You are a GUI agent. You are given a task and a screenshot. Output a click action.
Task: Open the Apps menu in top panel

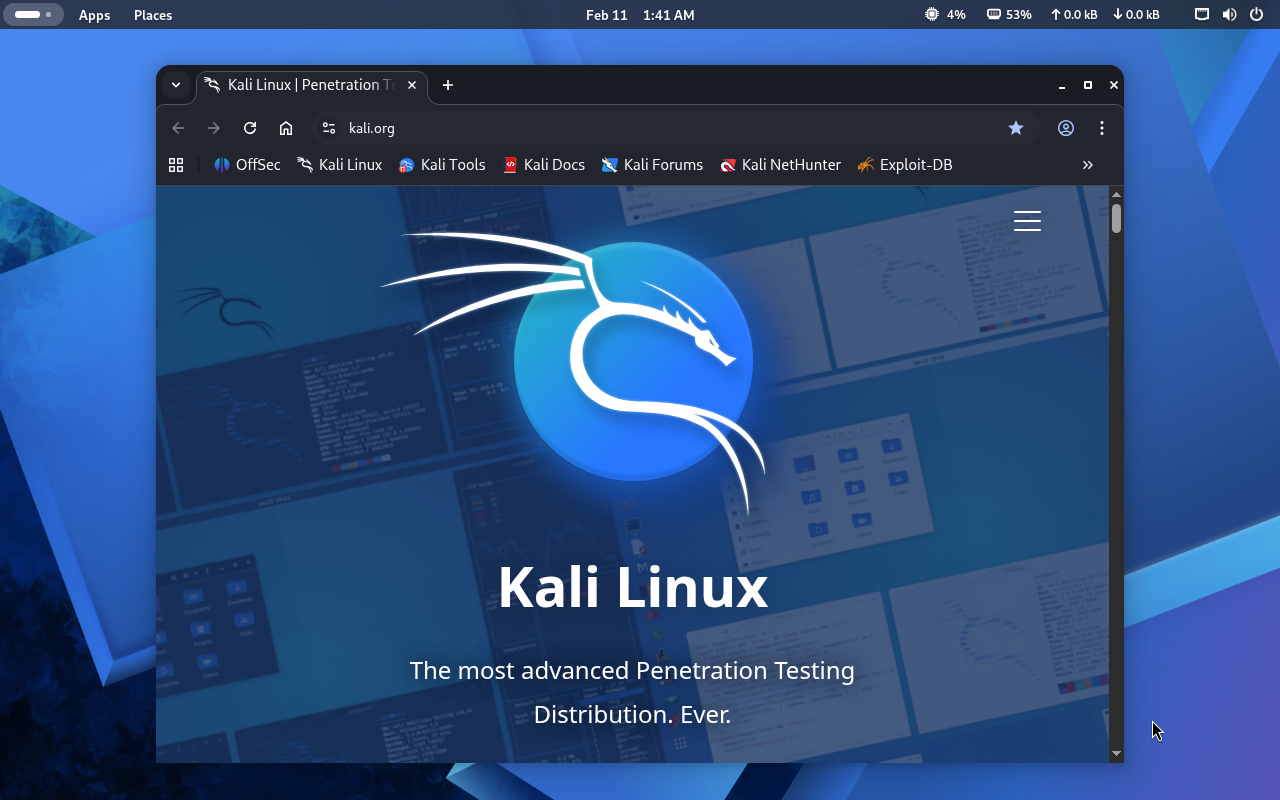pyautogui.click(x=94, y=15)
